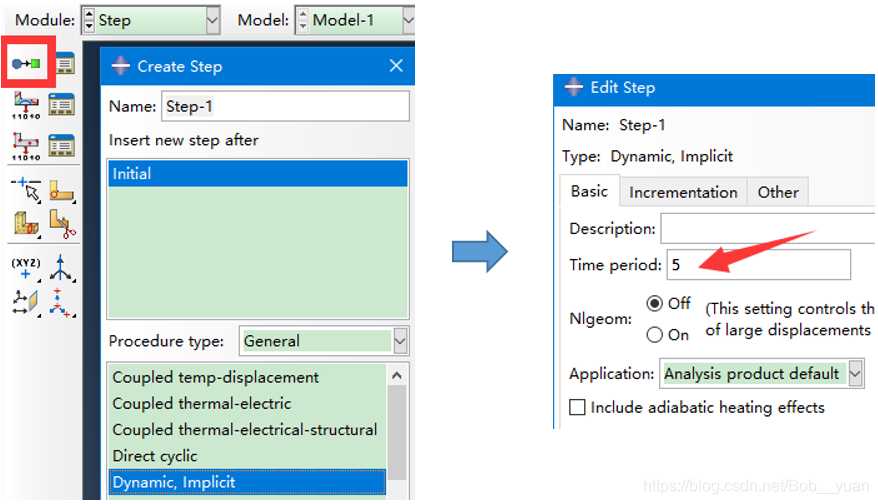Viewport: 878px width, 504px height.
Task: Select Coupled thermal-electric procedure in list
Action: 202,403
